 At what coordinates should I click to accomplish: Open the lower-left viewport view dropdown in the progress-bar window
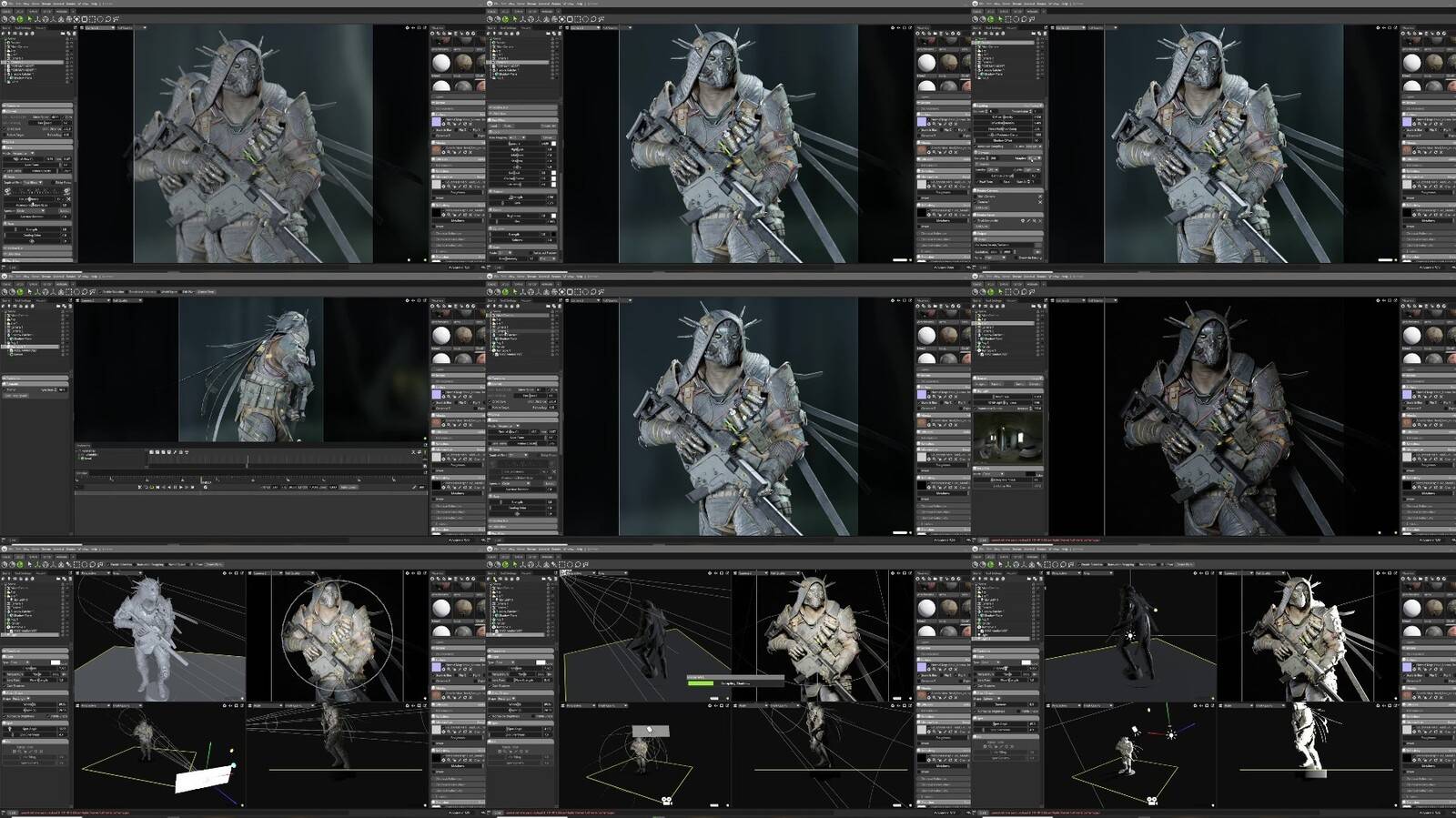(579, 705)
